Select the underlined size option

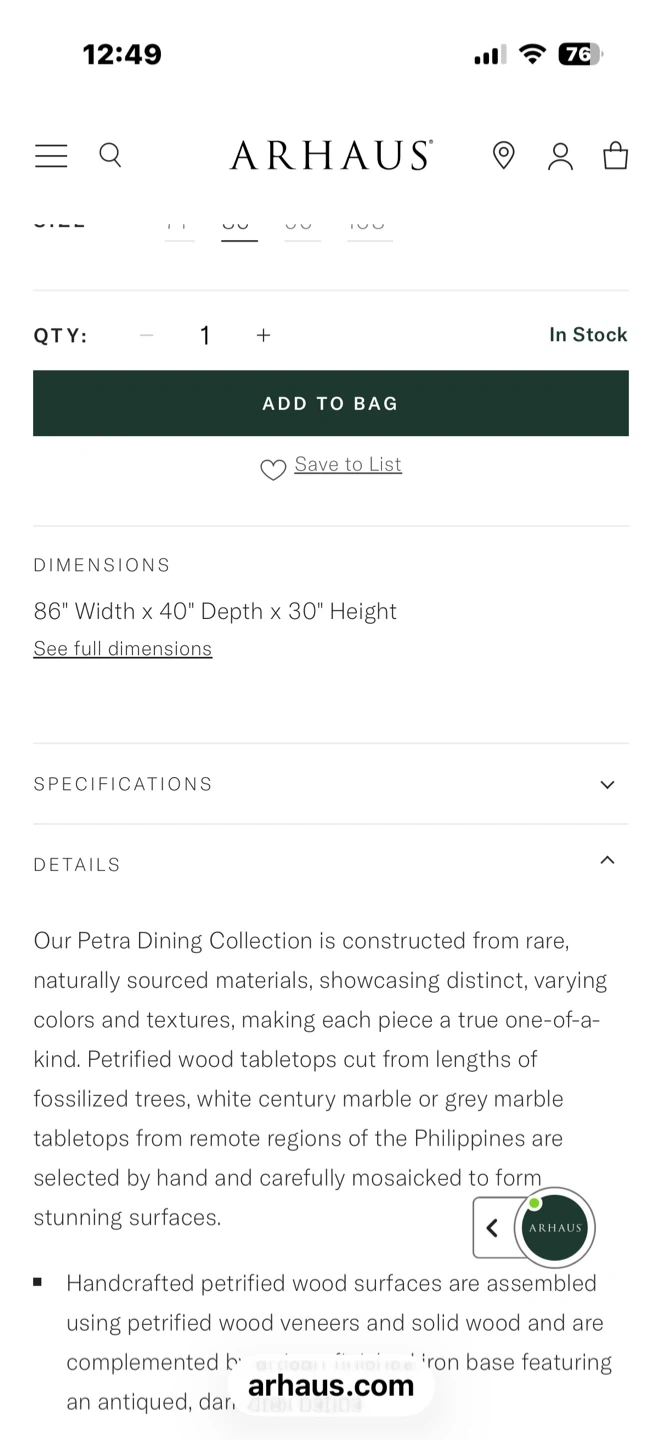239,225
